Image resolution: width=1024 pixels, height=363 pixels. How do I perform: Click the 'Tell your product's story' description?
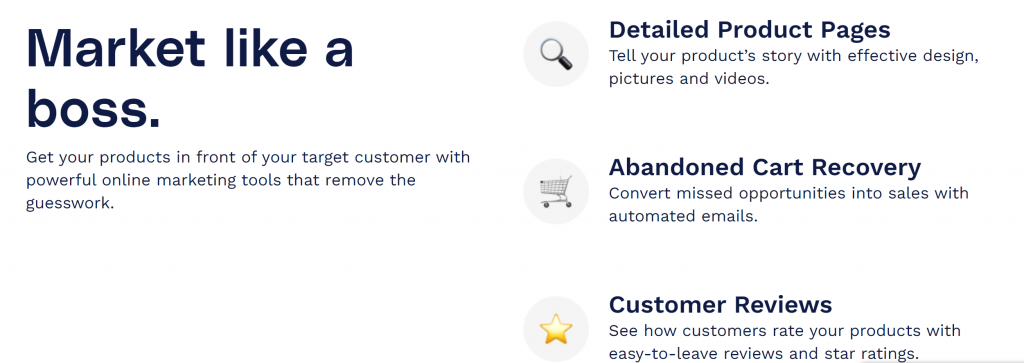pyautogui.click(x=793, y=67)
